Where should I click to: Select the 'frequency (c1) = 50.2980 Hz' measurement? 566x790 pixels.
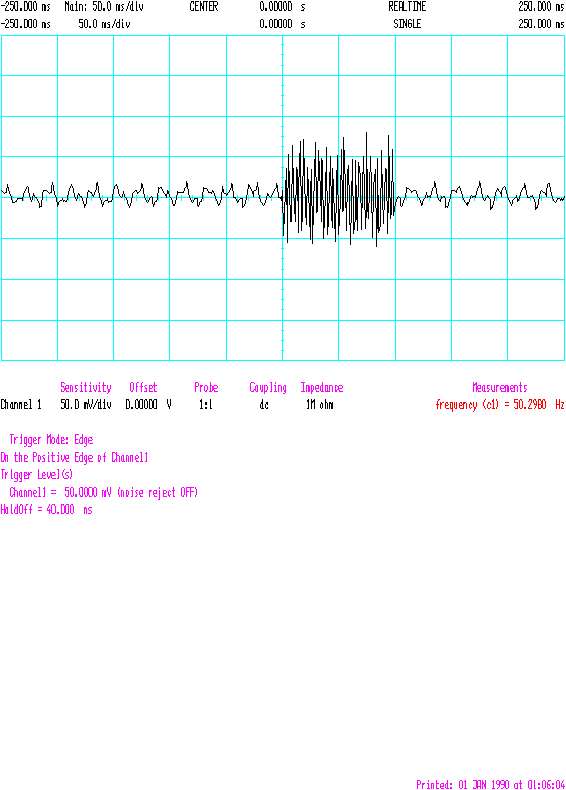click(x=500, y=404)
